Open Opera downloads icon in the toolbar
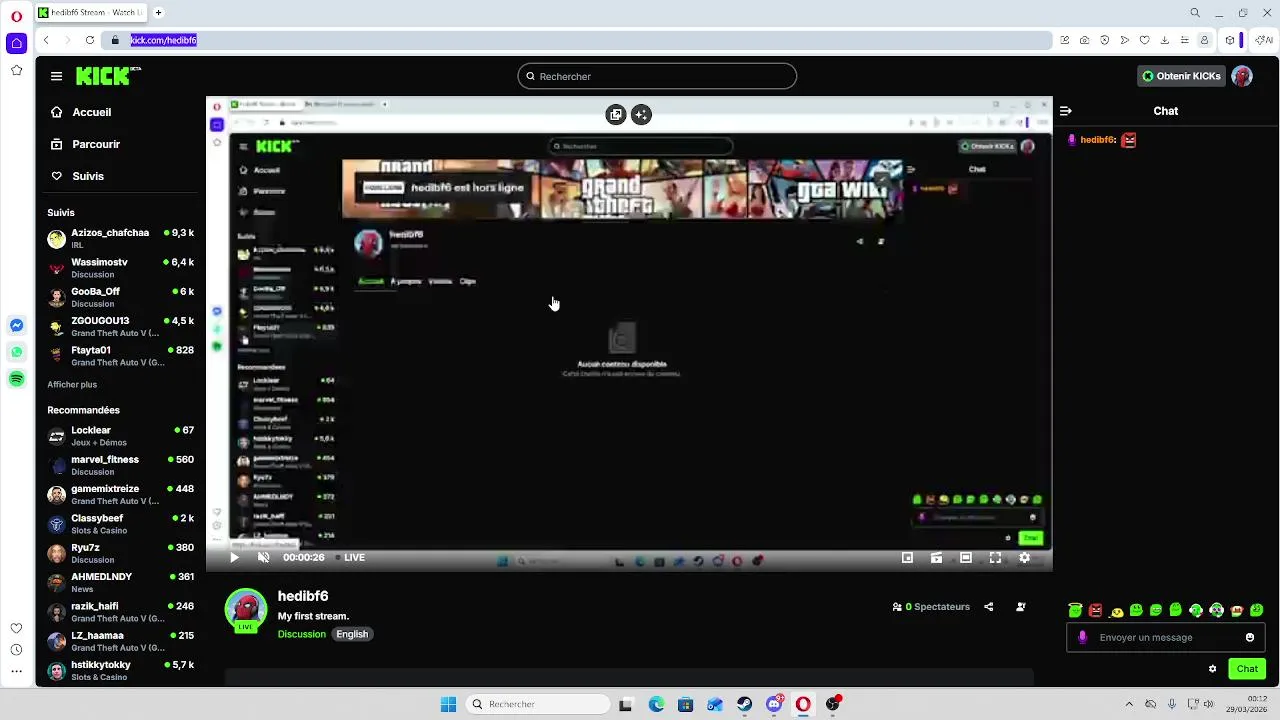The image size is (1280, 720). [x=1165, y=40]
